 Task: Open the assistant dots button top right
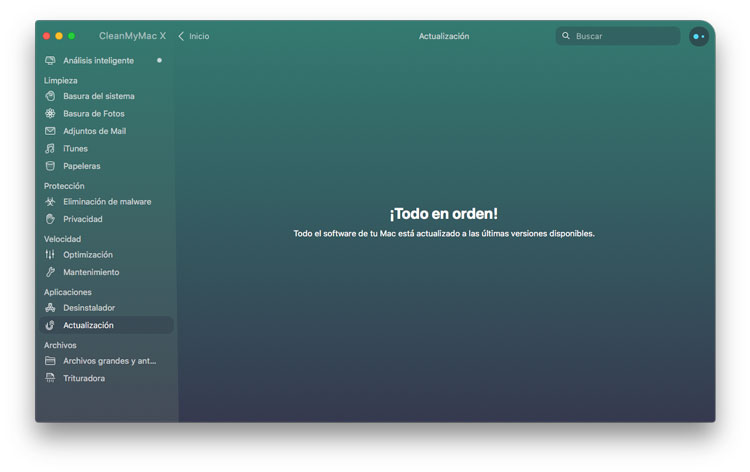point(699,36)
